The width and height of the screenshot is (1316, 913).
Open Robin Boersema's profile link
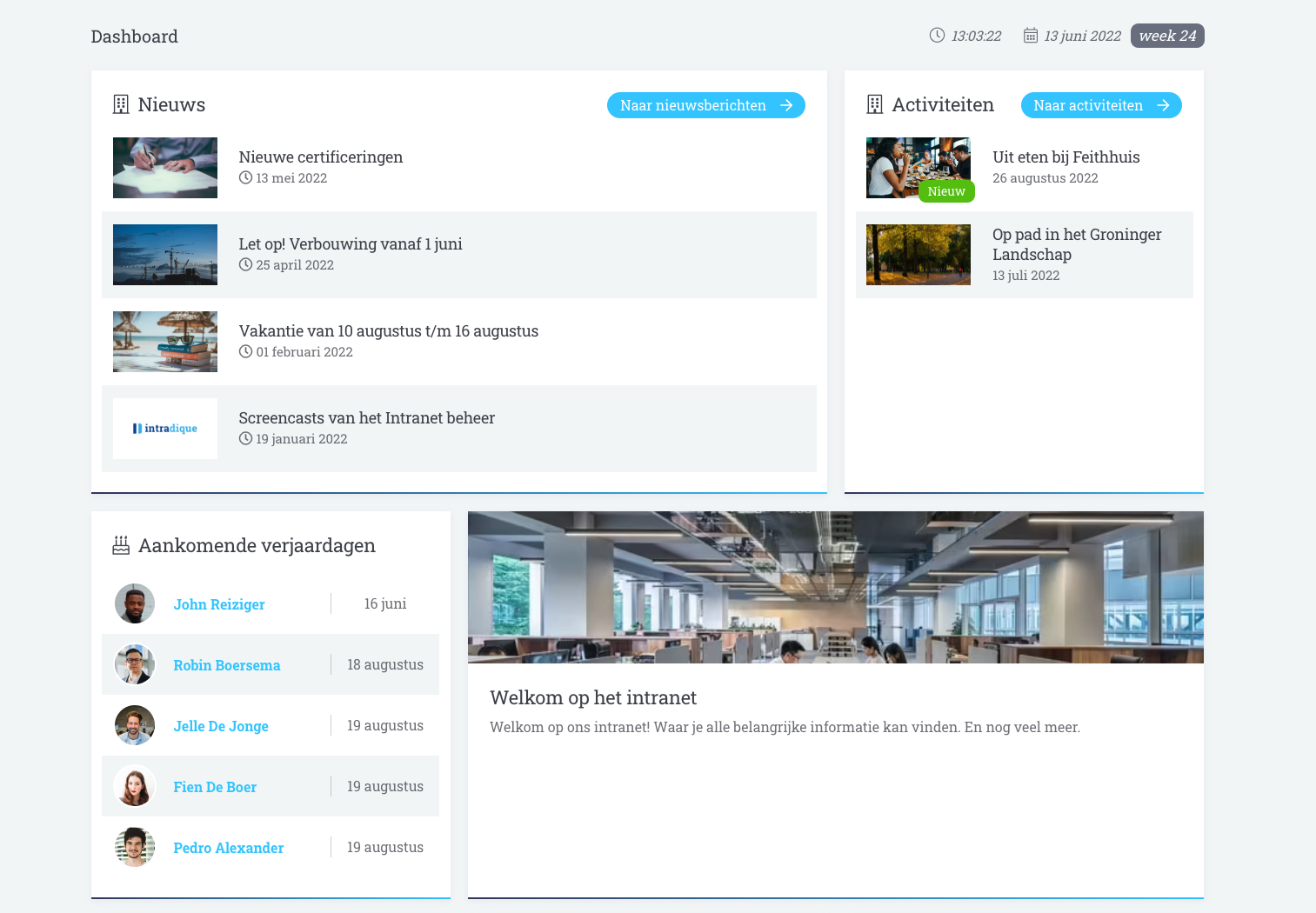click(227, 665)
